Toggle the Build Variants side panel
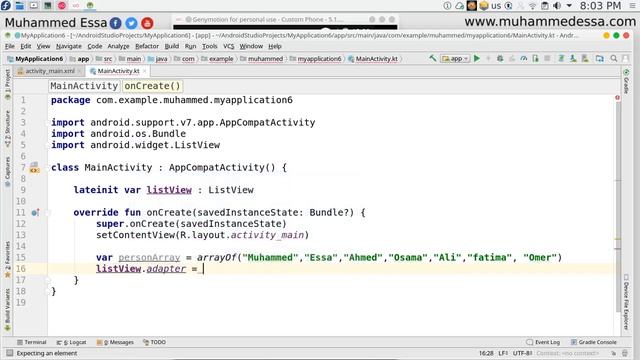Screen dimensions: 640x360 tap(7, 309)
